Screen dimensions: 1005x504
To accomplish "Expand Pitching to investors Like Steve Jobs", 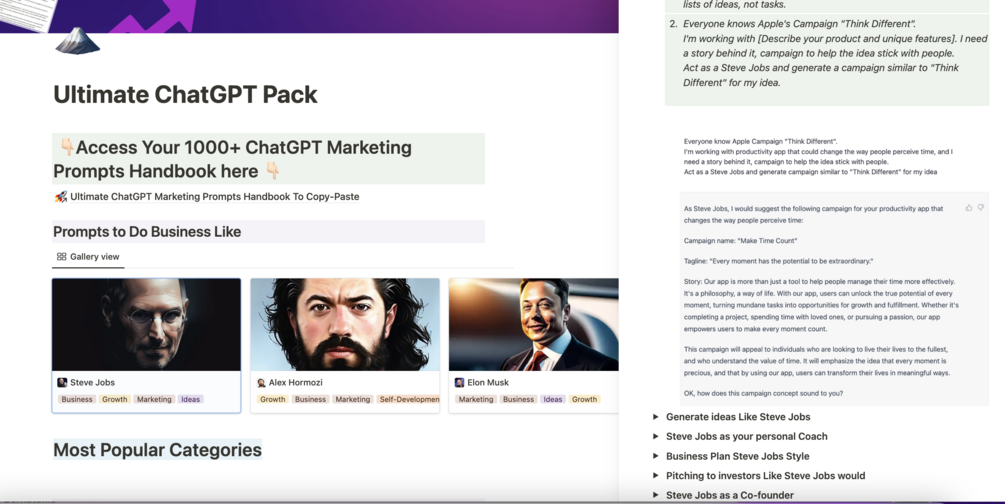I will point(656,476).
